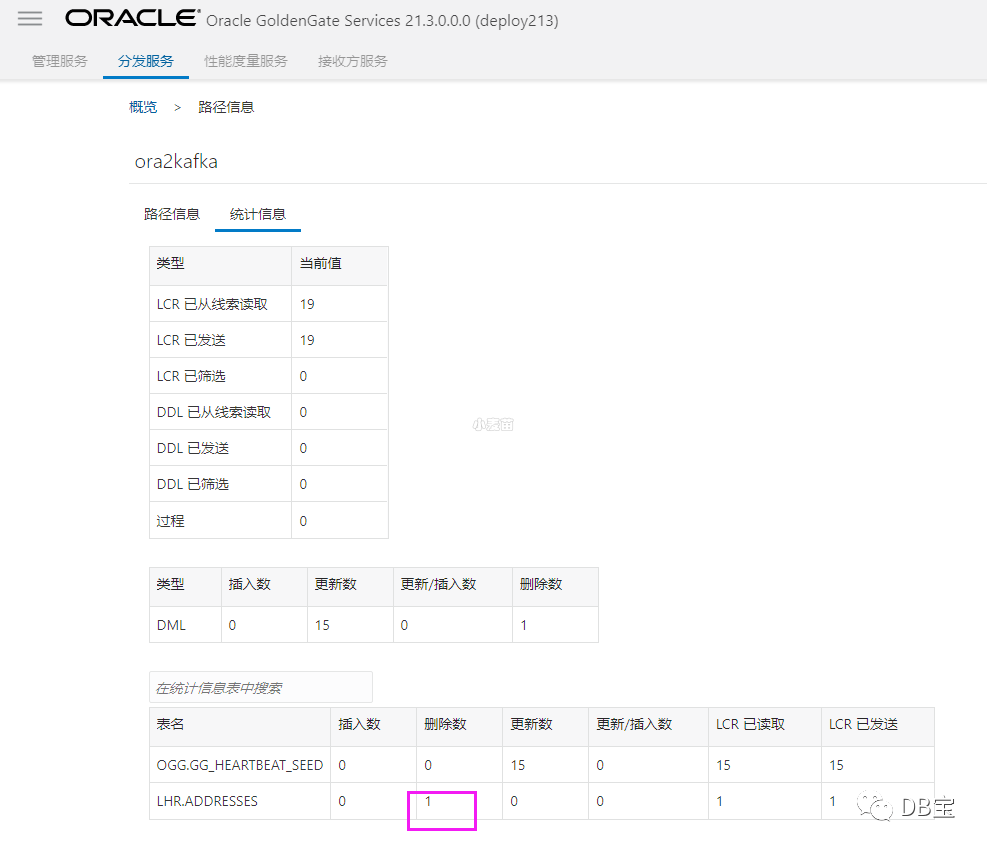The image size is (987, 849).
Task: Click the DDL 已筛选 row label
Action: pyautogui.click(x=193, y=484)
